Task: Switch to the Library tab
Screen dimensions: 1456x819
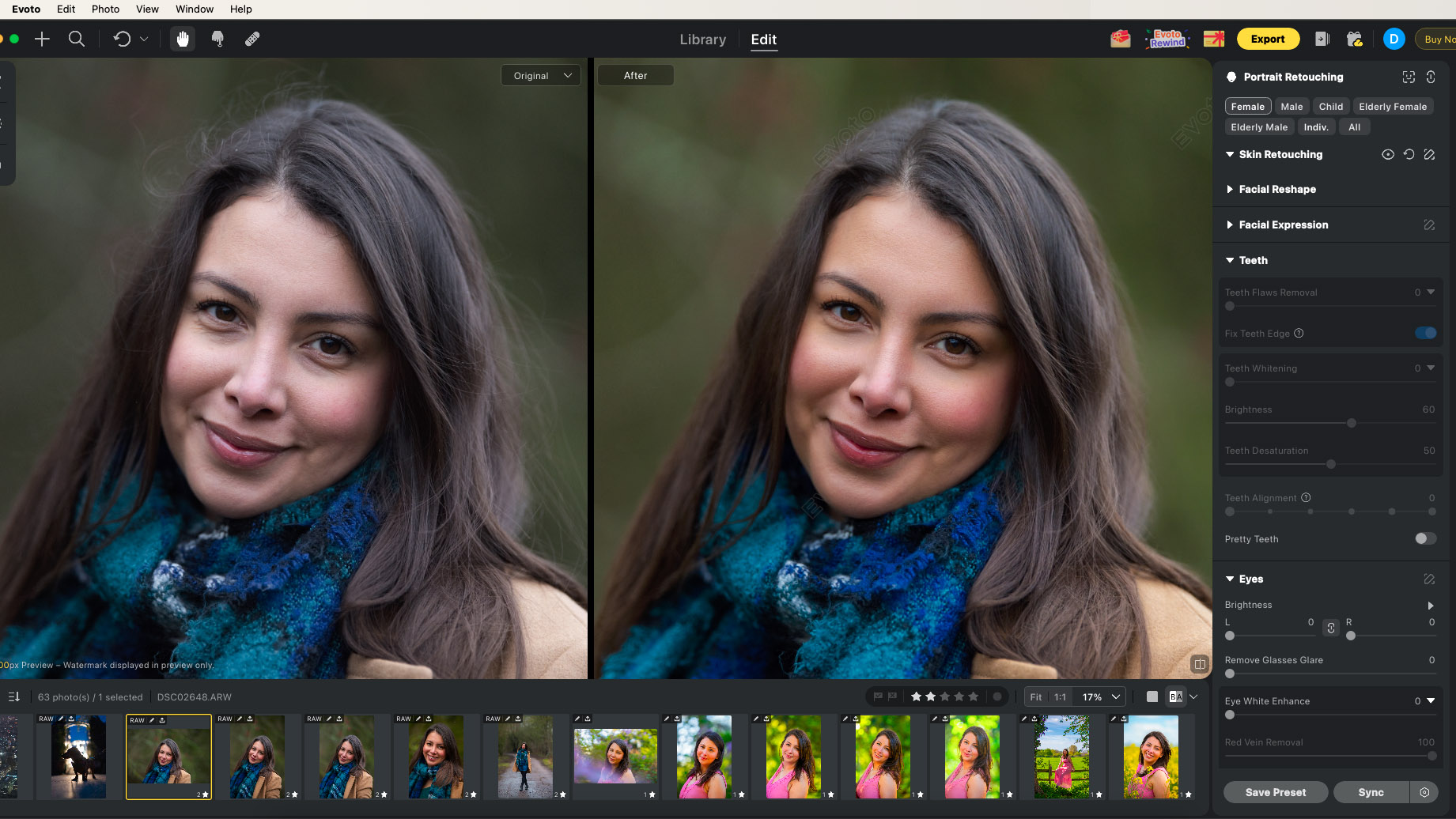Action: point(702,39)
